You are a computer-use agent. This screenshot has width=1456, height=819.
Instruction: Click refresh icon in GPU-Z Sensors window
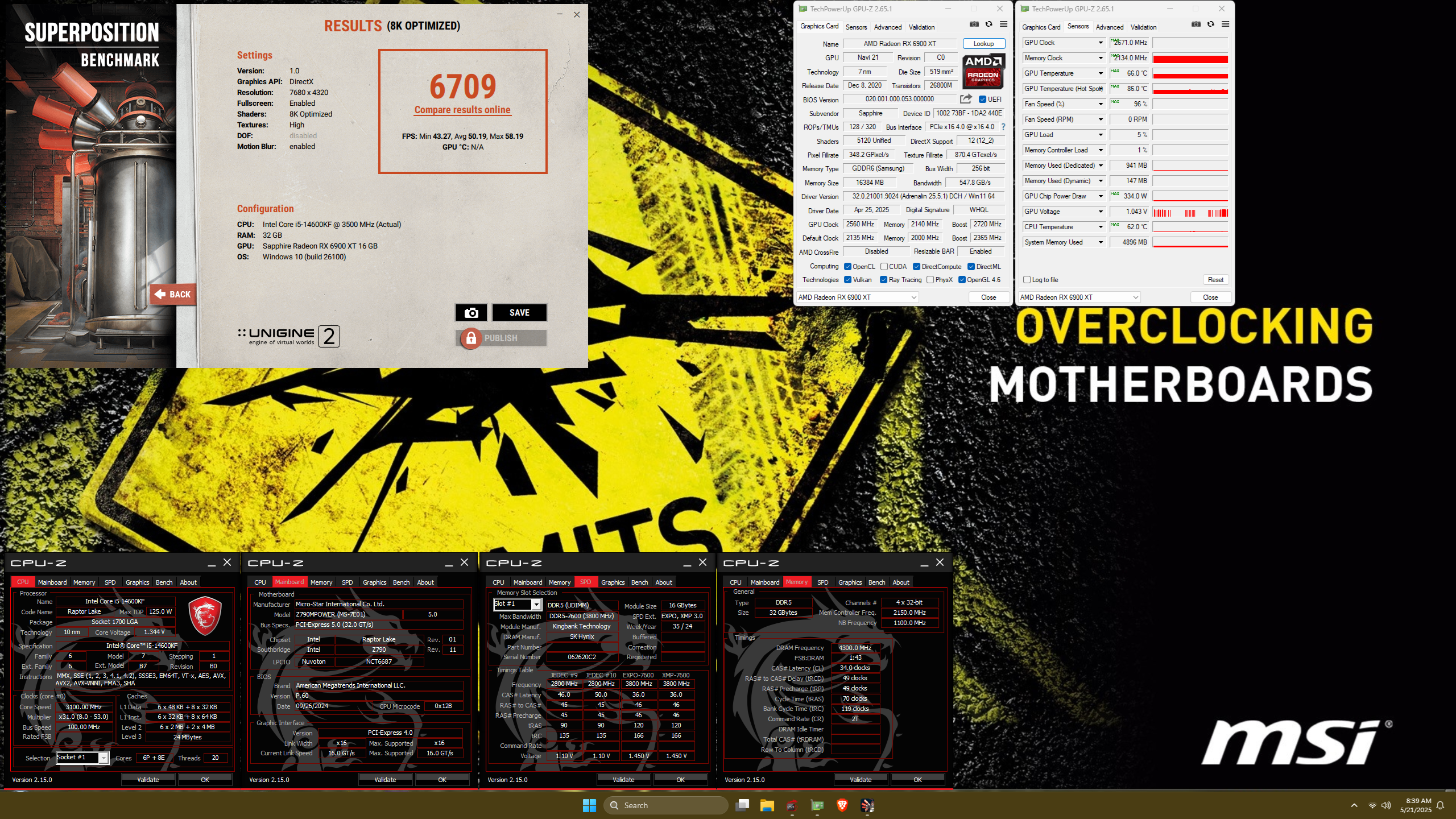point(1211,24)
